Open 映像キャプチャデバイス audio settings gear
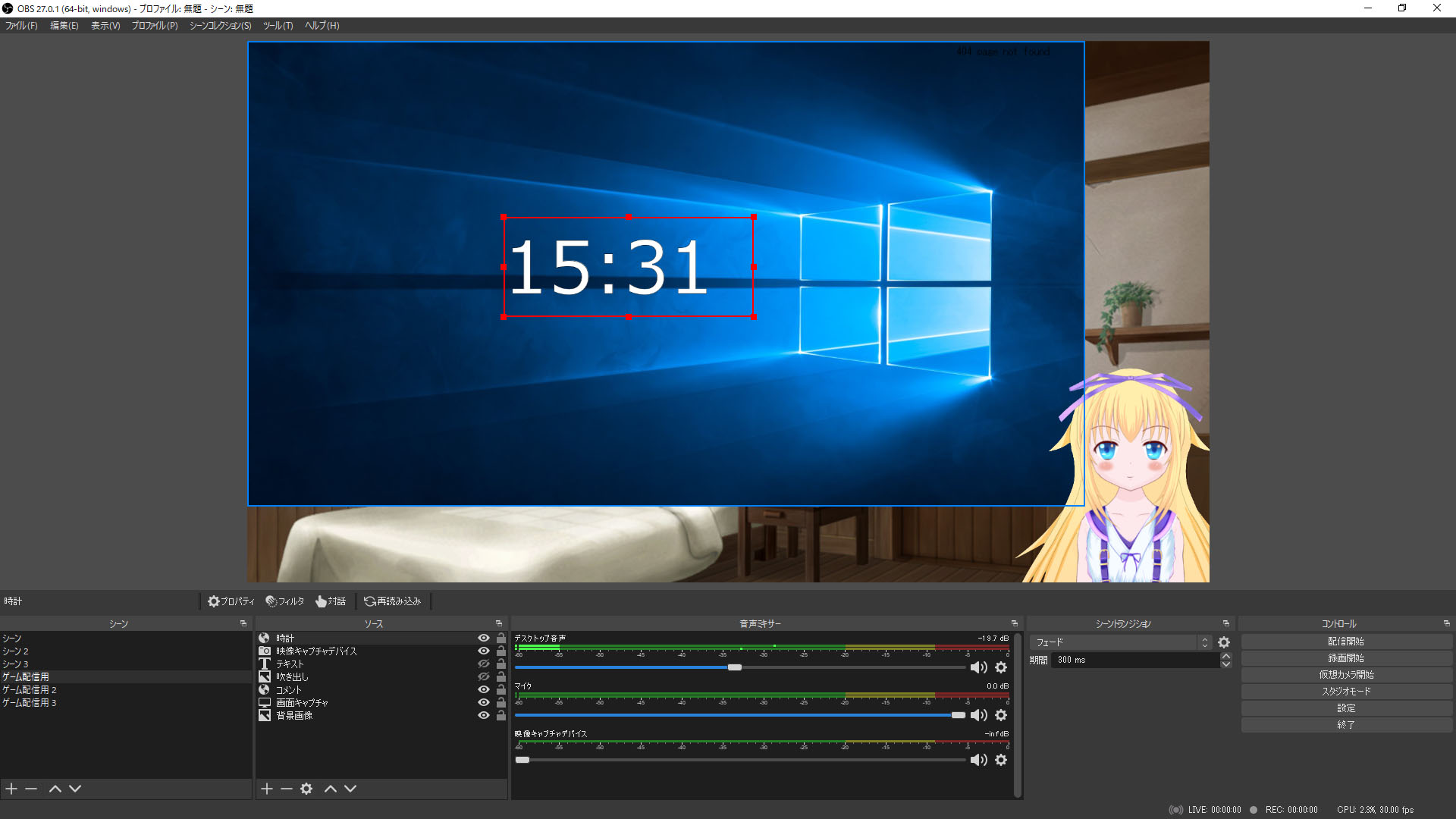Image resolution: width=1456 pixels, height=819 pixels. tap(1001, 760)
